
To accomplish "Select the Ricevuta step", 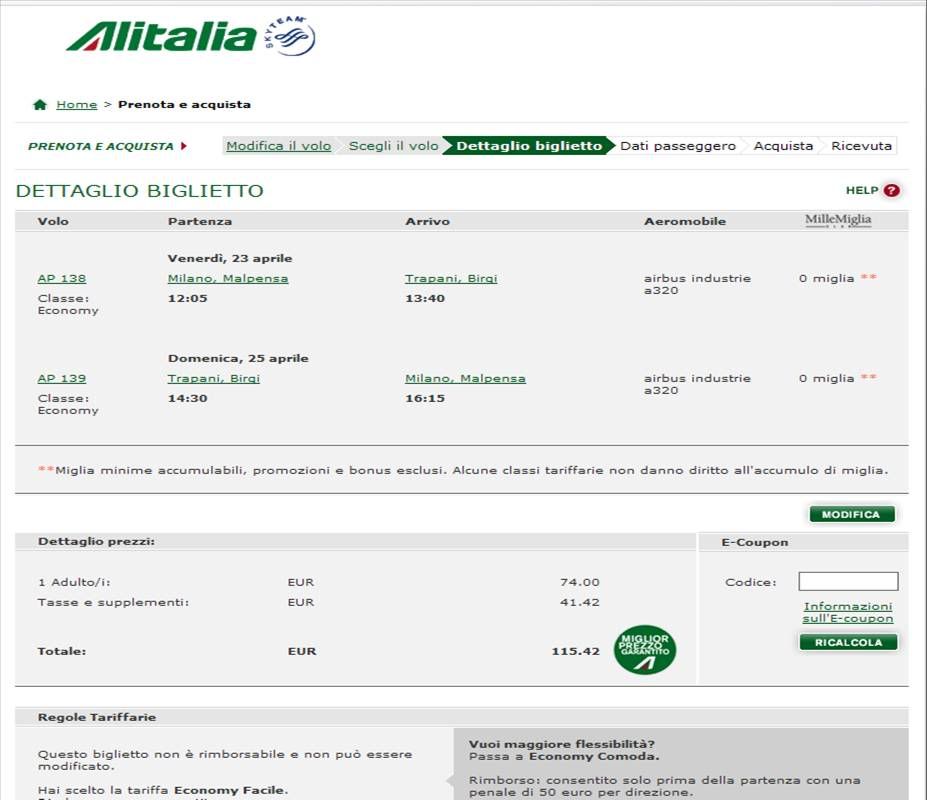I will click(861, 146).
